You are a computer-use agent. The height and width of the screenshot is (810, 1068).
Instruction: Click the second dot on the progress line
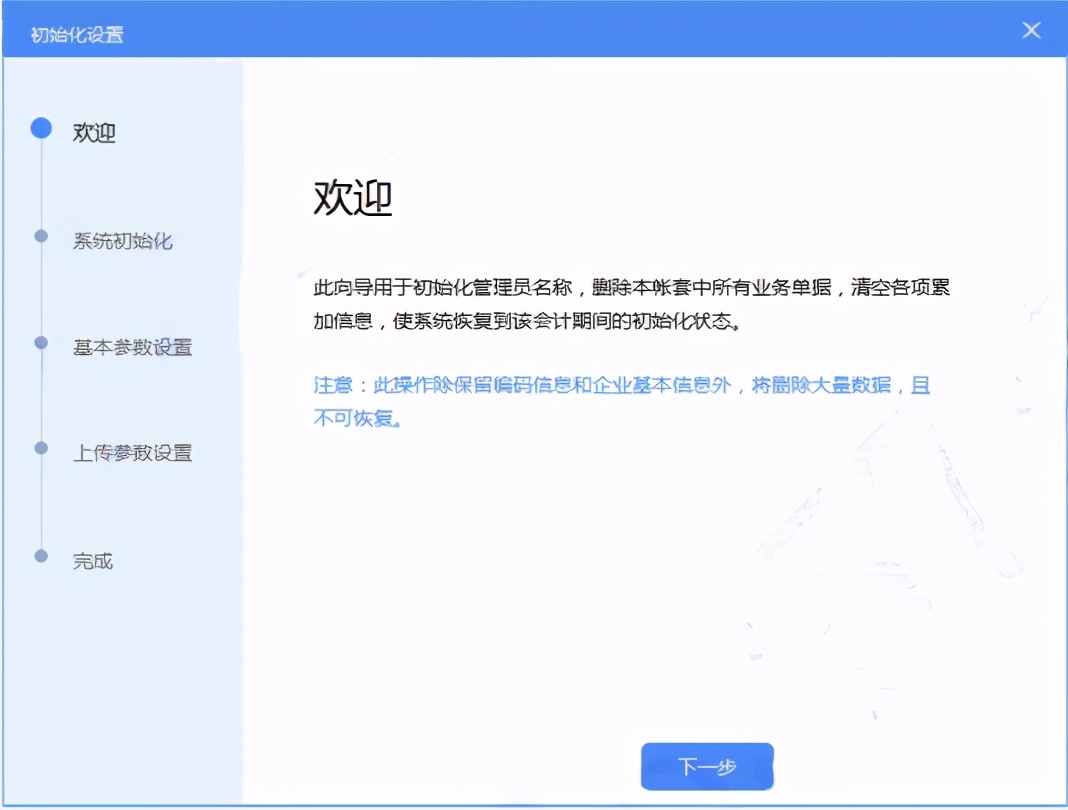coord(41,237)
